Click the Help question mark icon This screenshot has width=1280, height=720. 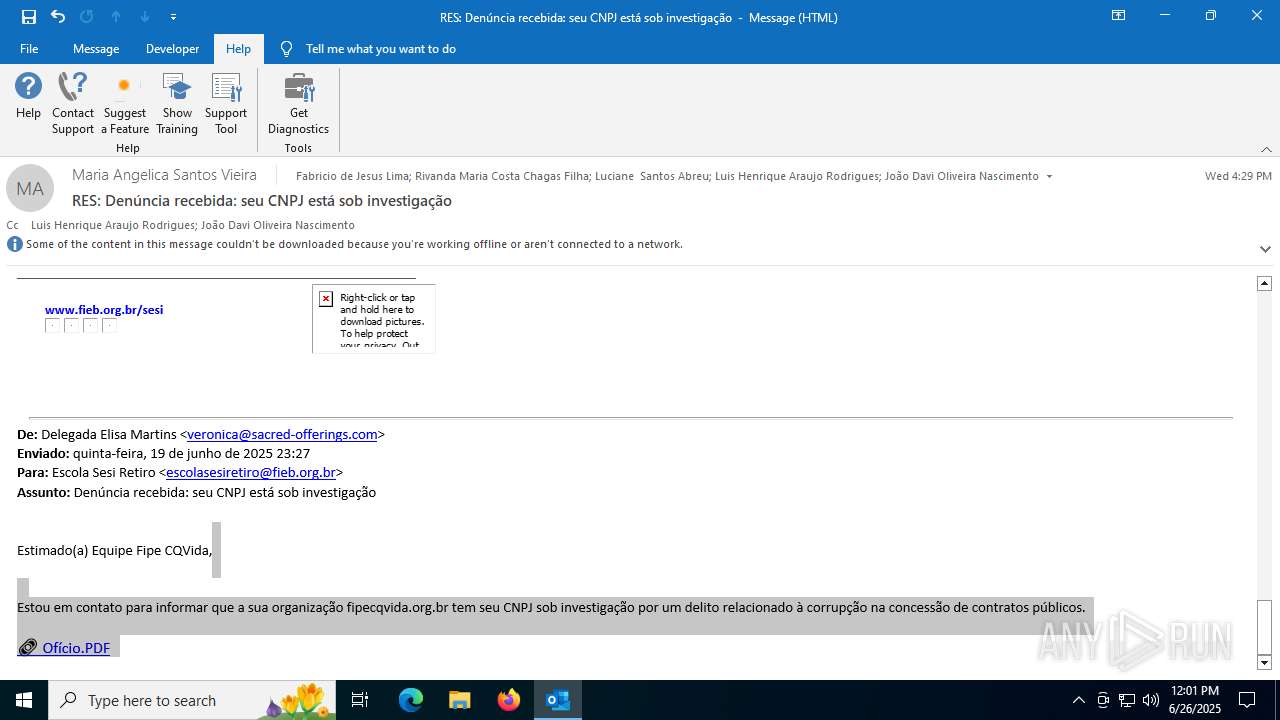tap(28, 97)
